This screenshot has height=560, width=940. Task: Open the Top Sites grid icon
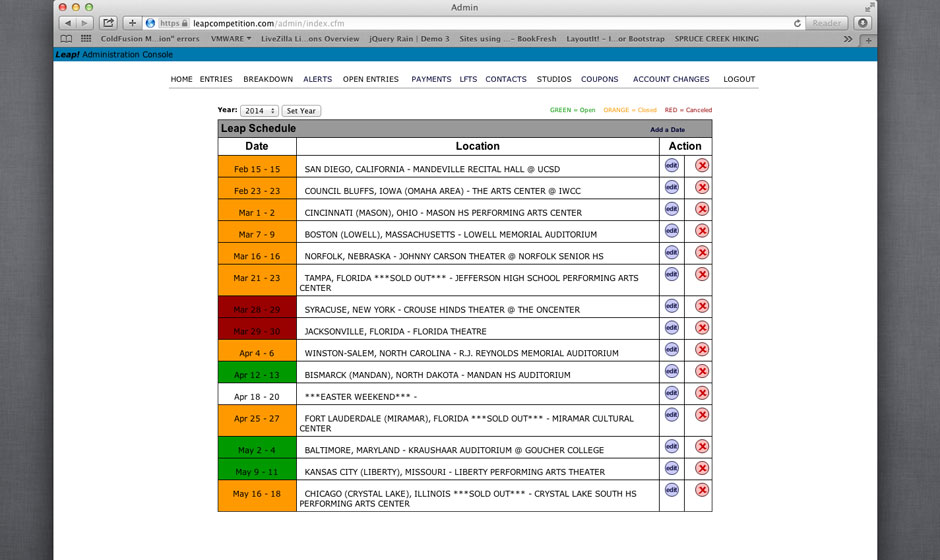[x=86, y=38]
